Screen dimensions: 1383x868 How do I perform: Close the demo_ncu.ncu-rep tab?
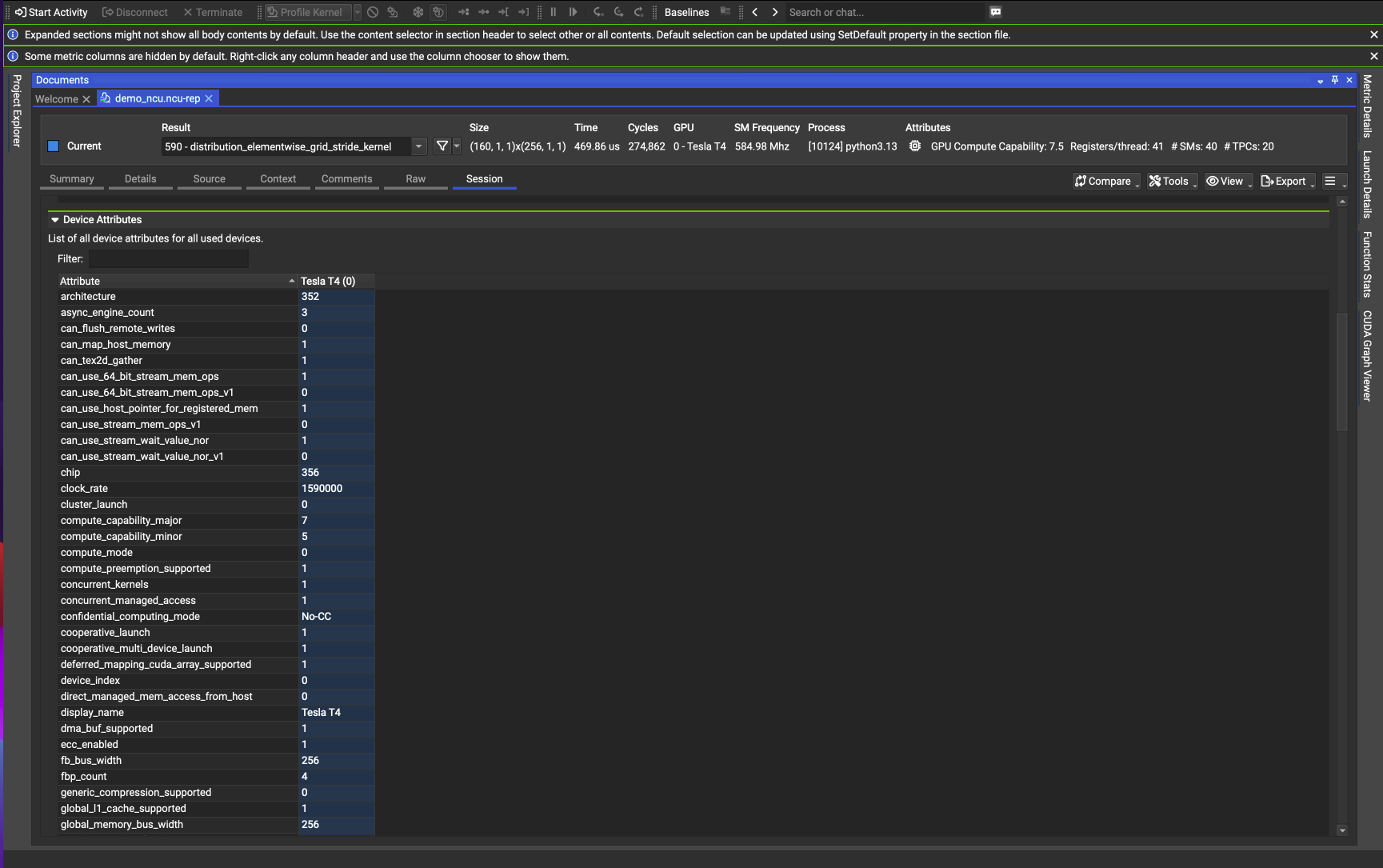[209, 98]
